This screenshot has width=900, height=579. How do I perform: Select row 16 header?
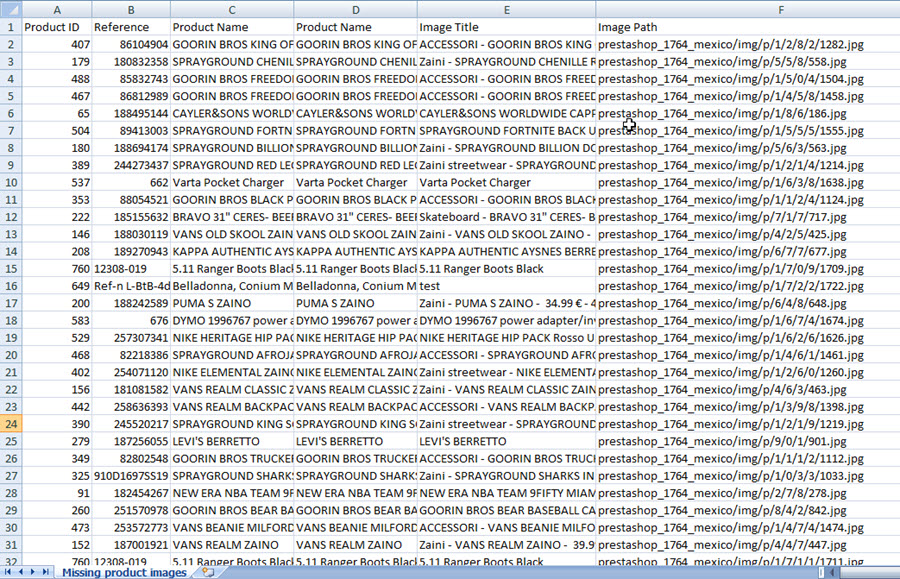point(11,286)
